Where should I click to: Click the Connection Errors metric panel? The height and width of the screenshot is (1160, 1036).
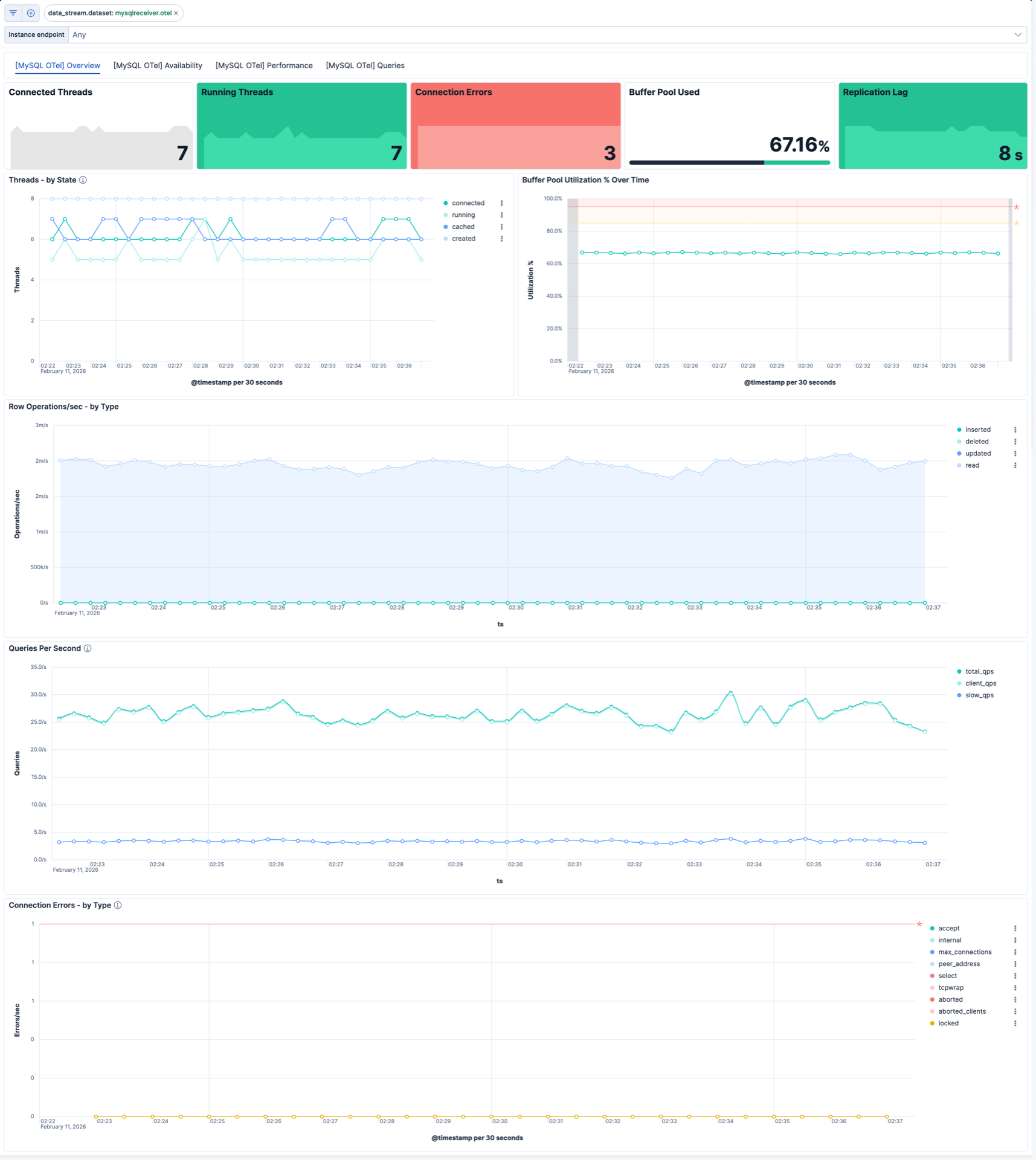click(515, 126)
